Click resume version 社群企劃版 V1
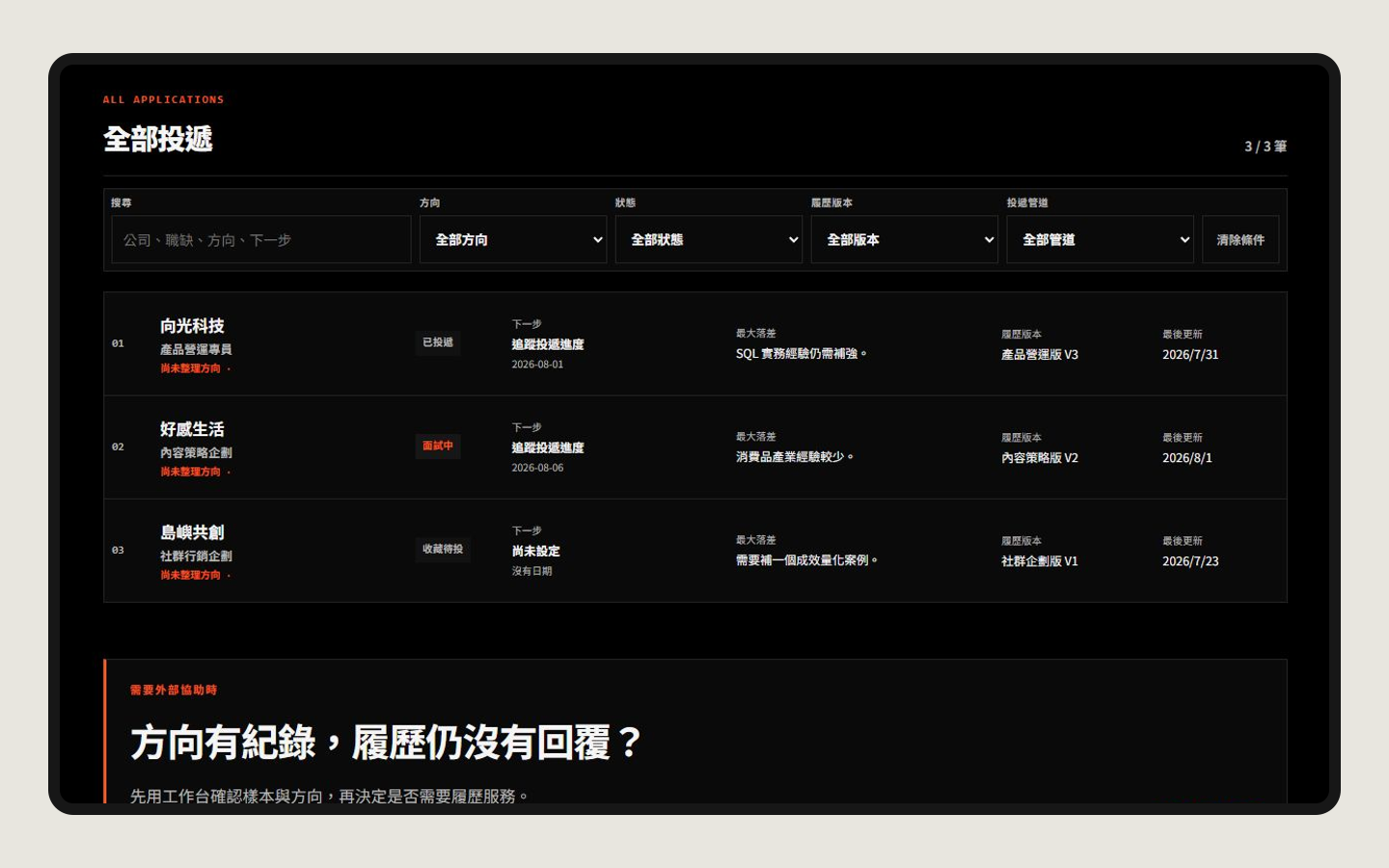 (1040, 561)
